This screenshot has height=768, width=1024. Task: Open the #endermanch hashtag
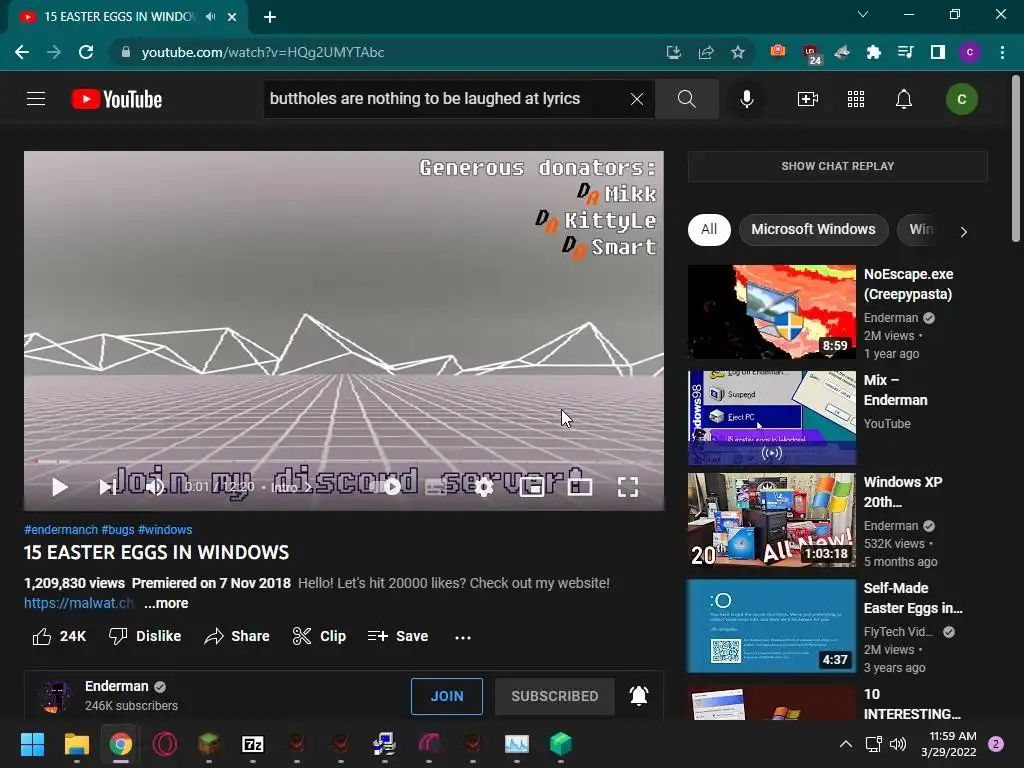pos(61,530)
